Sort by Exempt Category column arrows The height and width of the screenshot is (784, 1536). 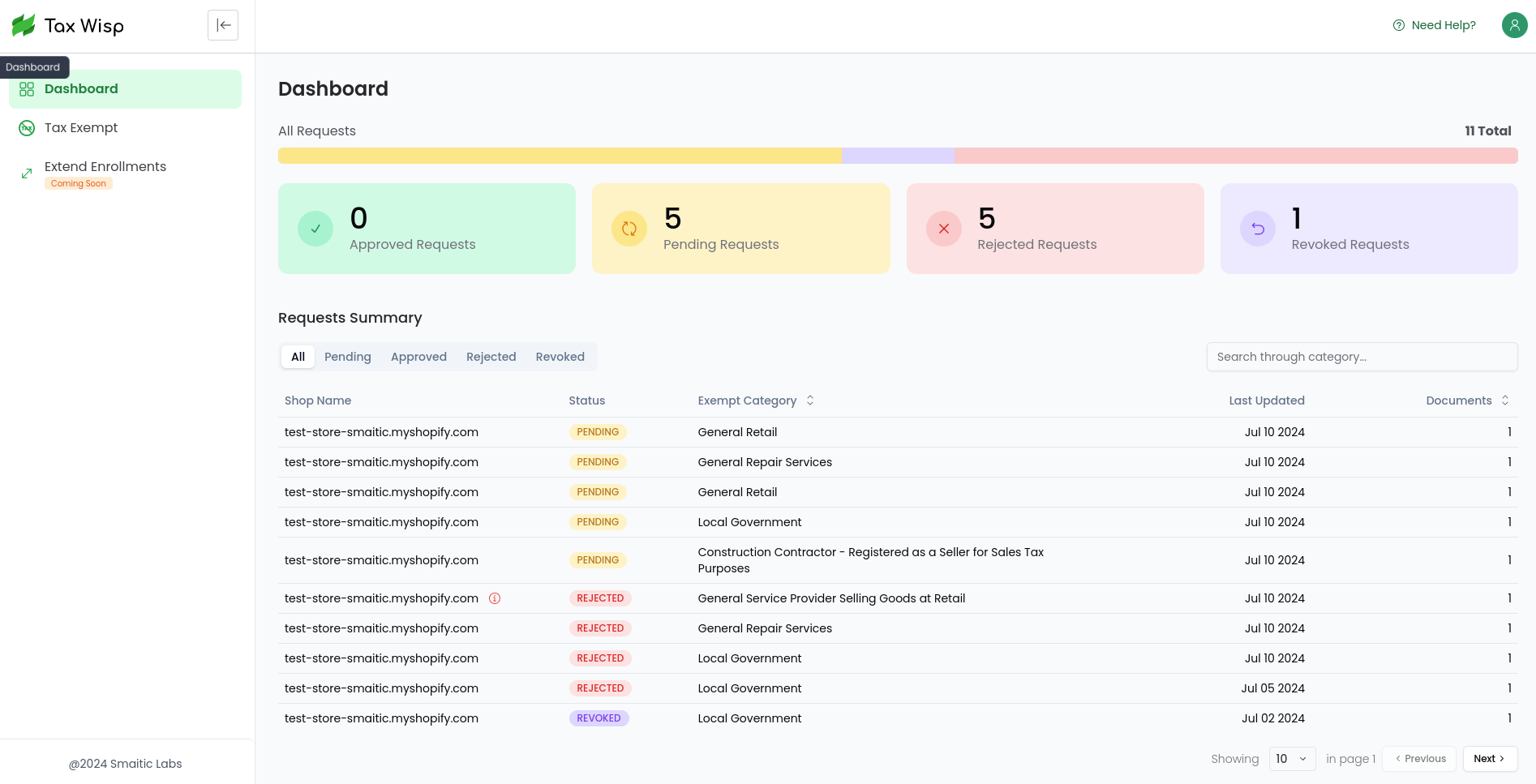[x=810, y=401]
